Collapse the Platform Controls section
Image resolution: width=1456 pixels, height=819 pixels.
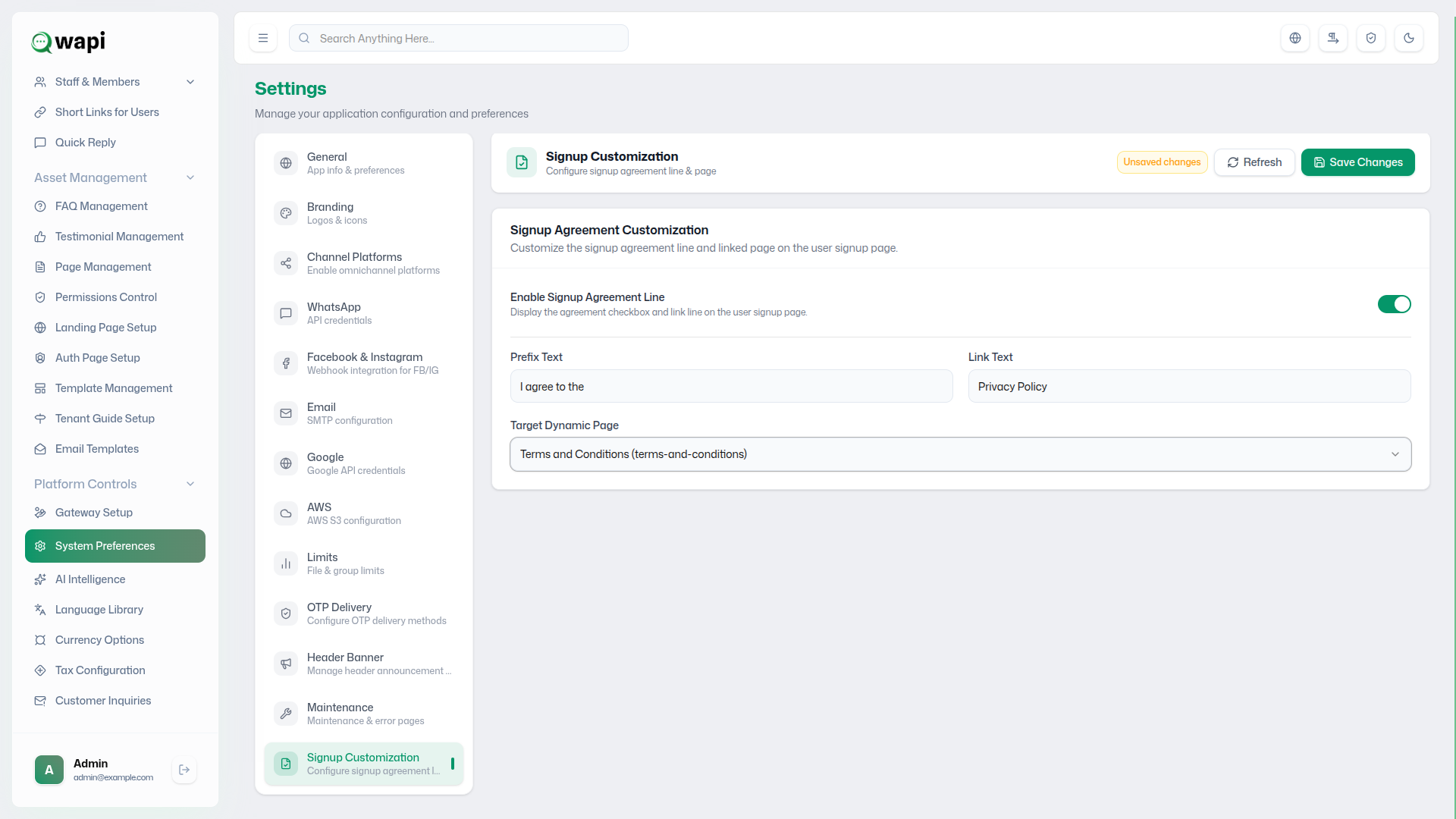(115, 484)
